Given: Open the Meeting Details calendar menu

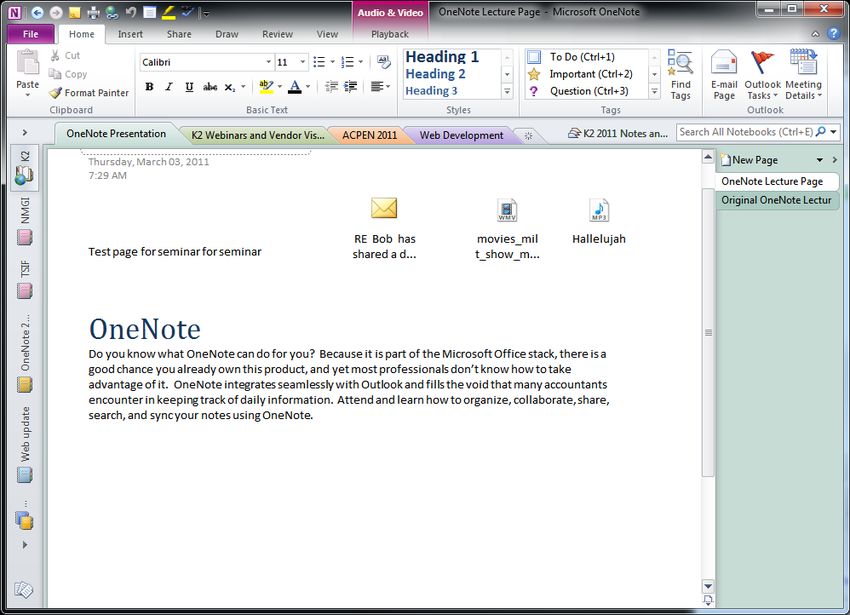Looking at the screenshot, I should (x=803, y=75).
